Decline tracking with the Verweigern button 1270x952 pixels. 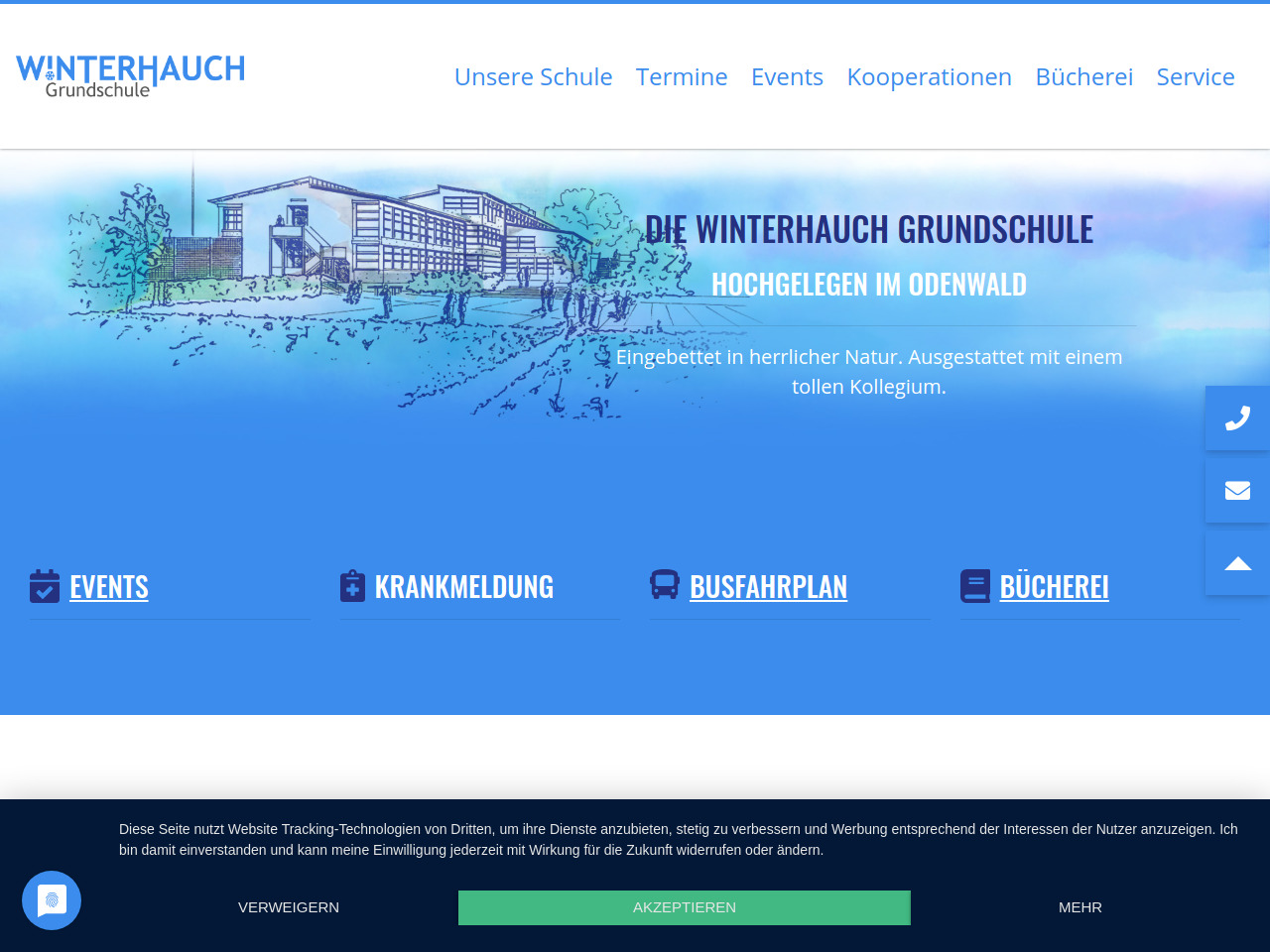[x=289, y=907]
